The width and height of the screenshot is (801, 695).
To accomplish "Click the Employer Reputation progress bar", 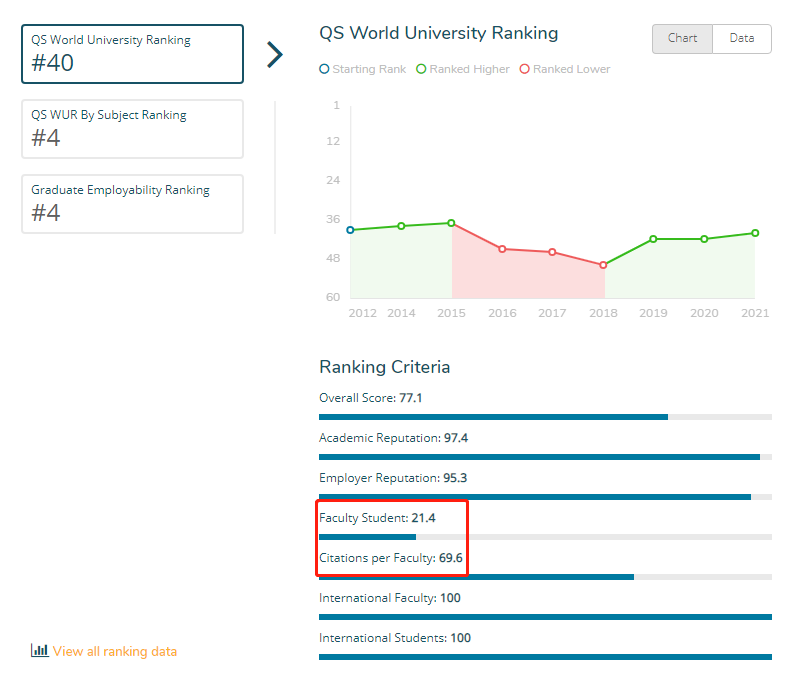I will pos(545,497).
